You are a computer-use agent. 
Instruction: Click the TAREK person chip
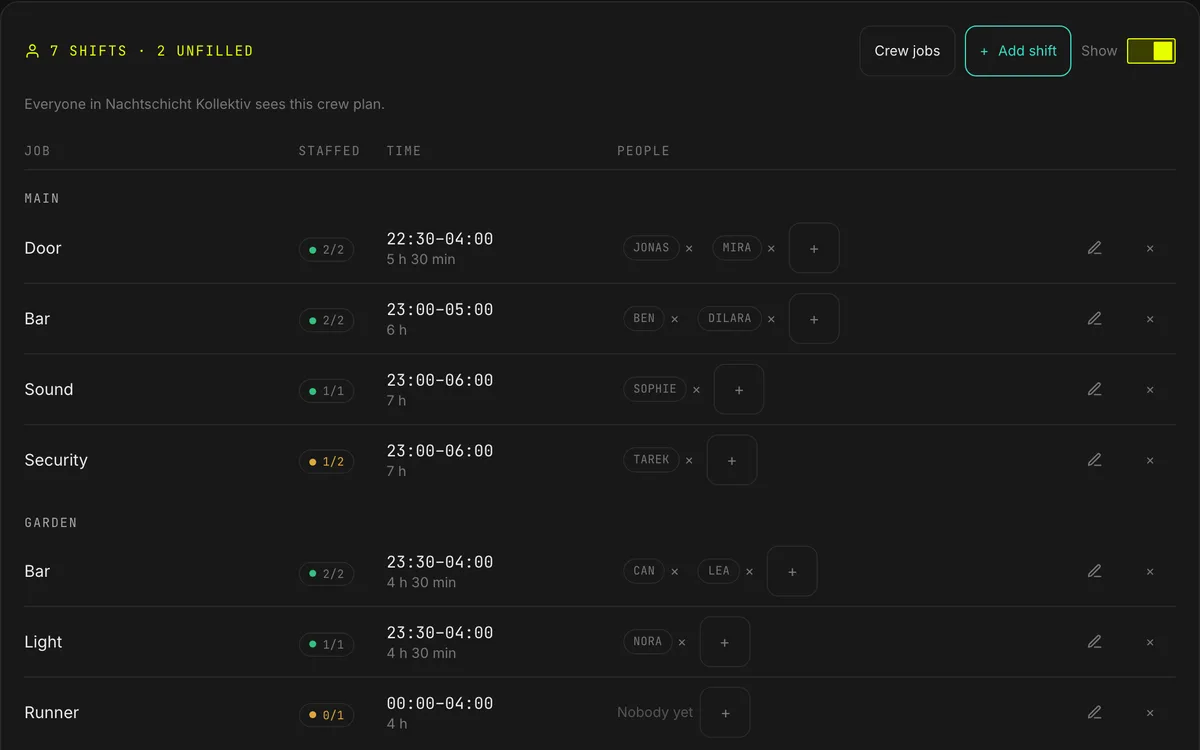pos(651,460)
